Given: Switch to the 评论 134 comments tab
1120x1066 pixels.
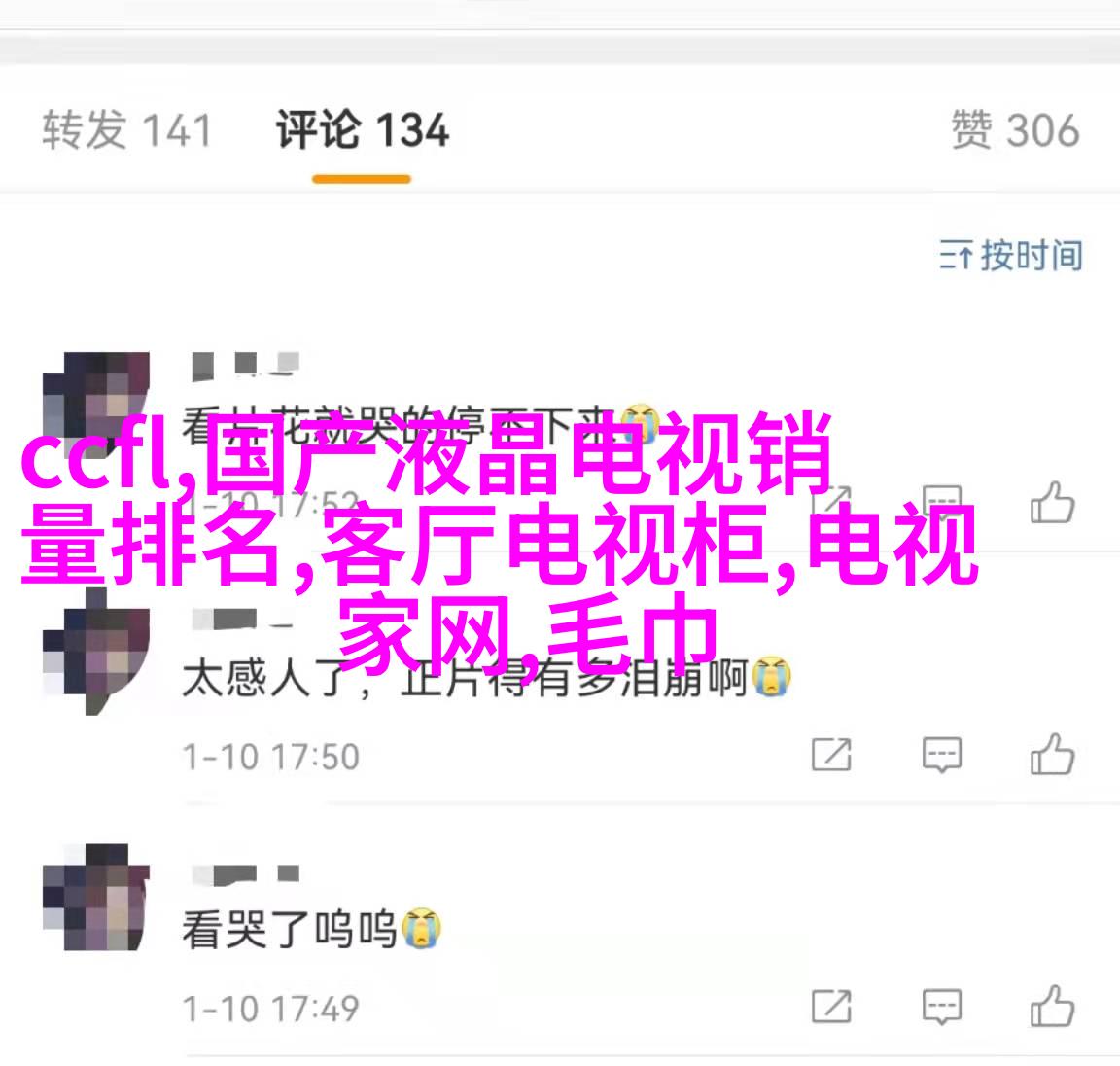Looking at the screenshot, I should [x=362, y=130].
